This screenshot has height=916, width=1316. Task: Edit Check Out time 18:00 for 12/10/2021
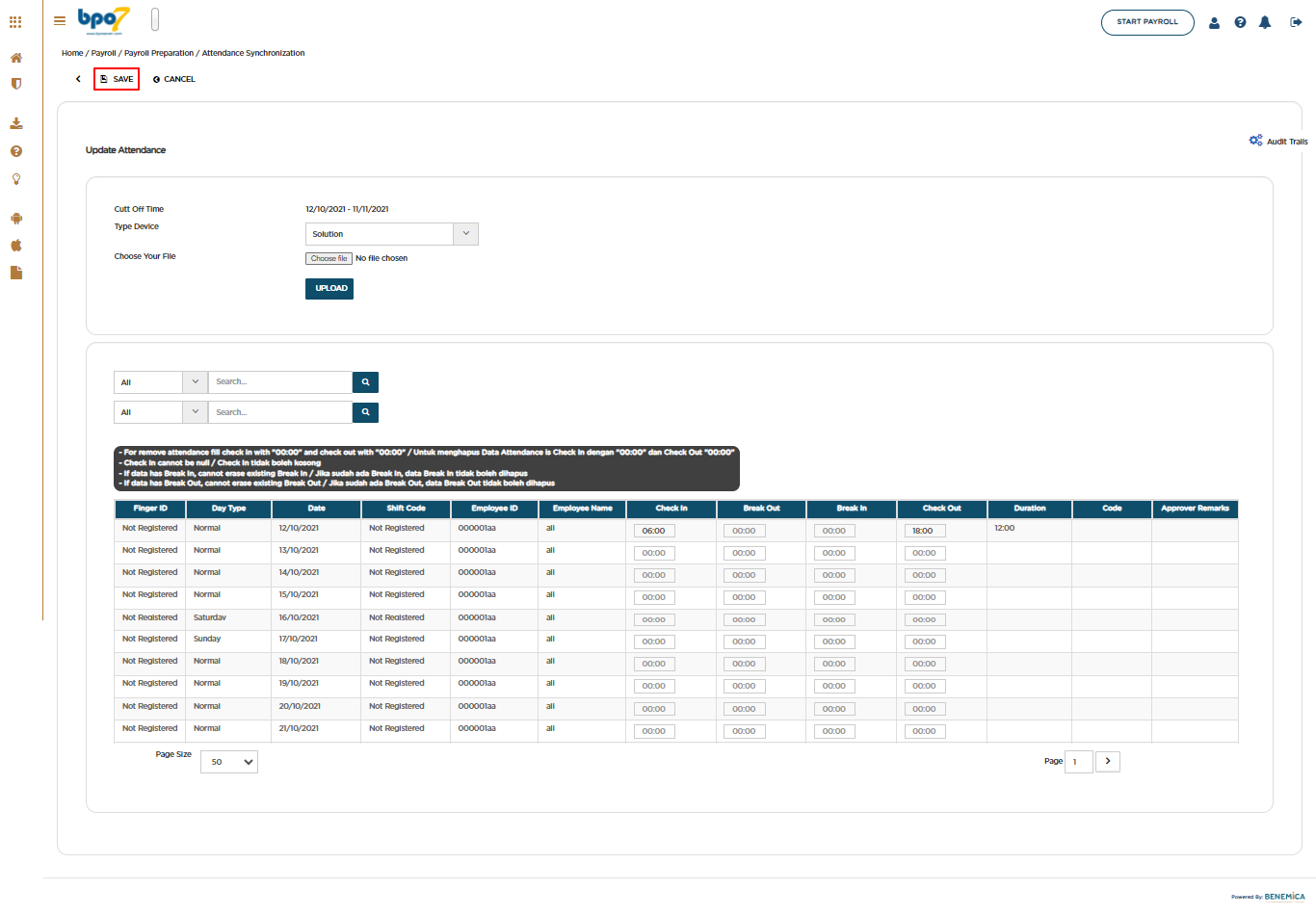coord(924,531)
